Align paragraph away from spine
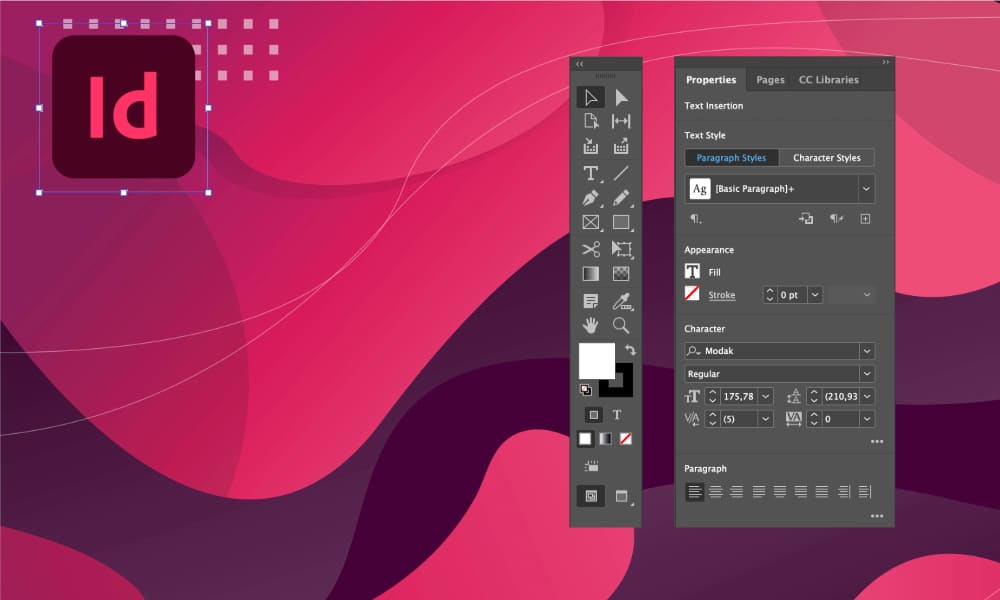This screenshot has height=600, width=1000. coord(865,492)
